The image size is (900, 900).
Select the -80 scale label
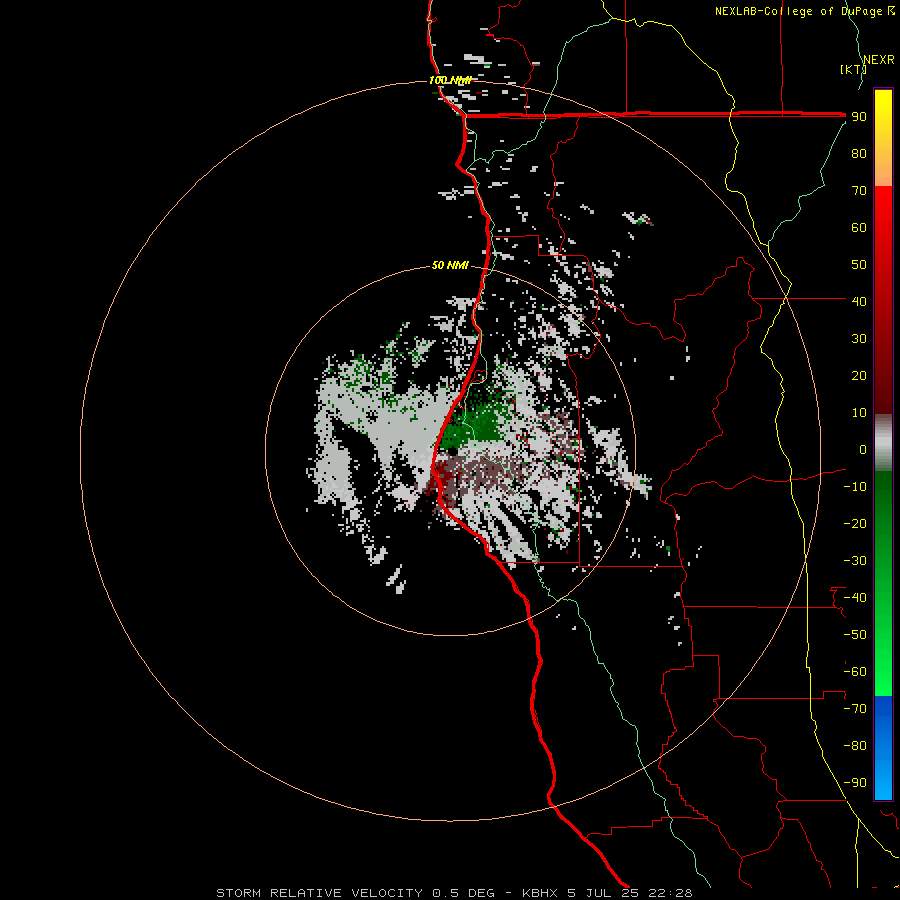855,746
